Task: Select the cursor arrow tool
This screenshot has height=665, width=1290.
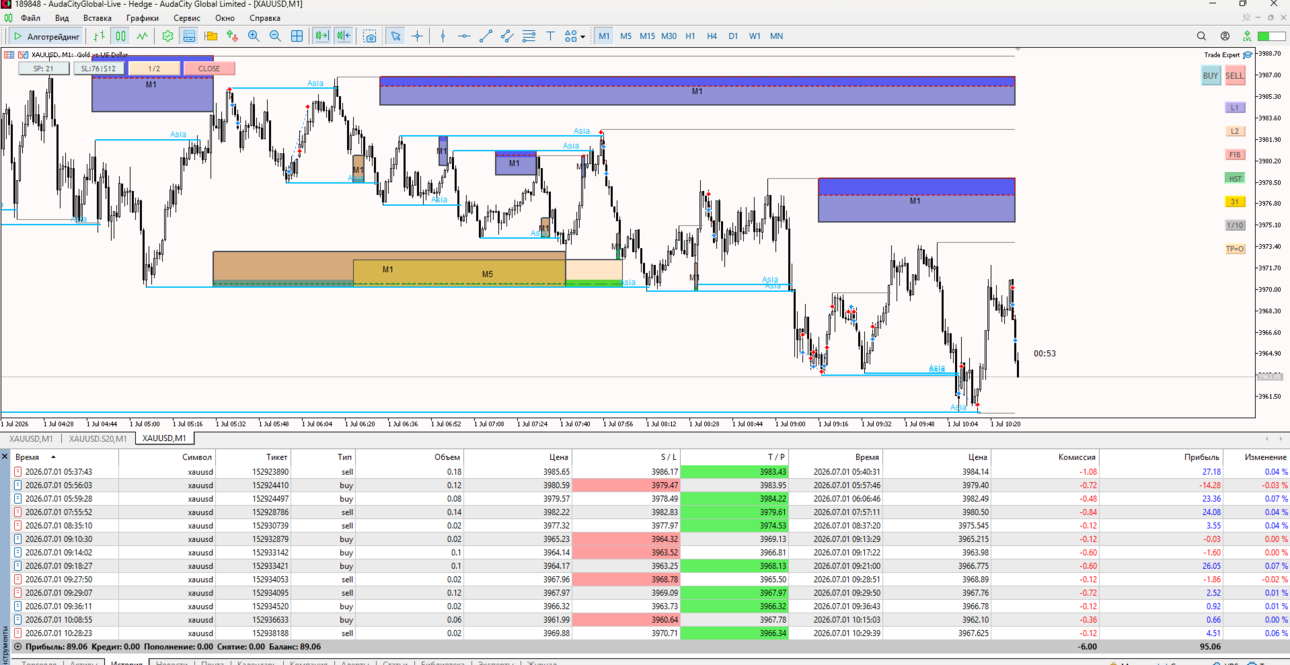Action: pos(396,36)
